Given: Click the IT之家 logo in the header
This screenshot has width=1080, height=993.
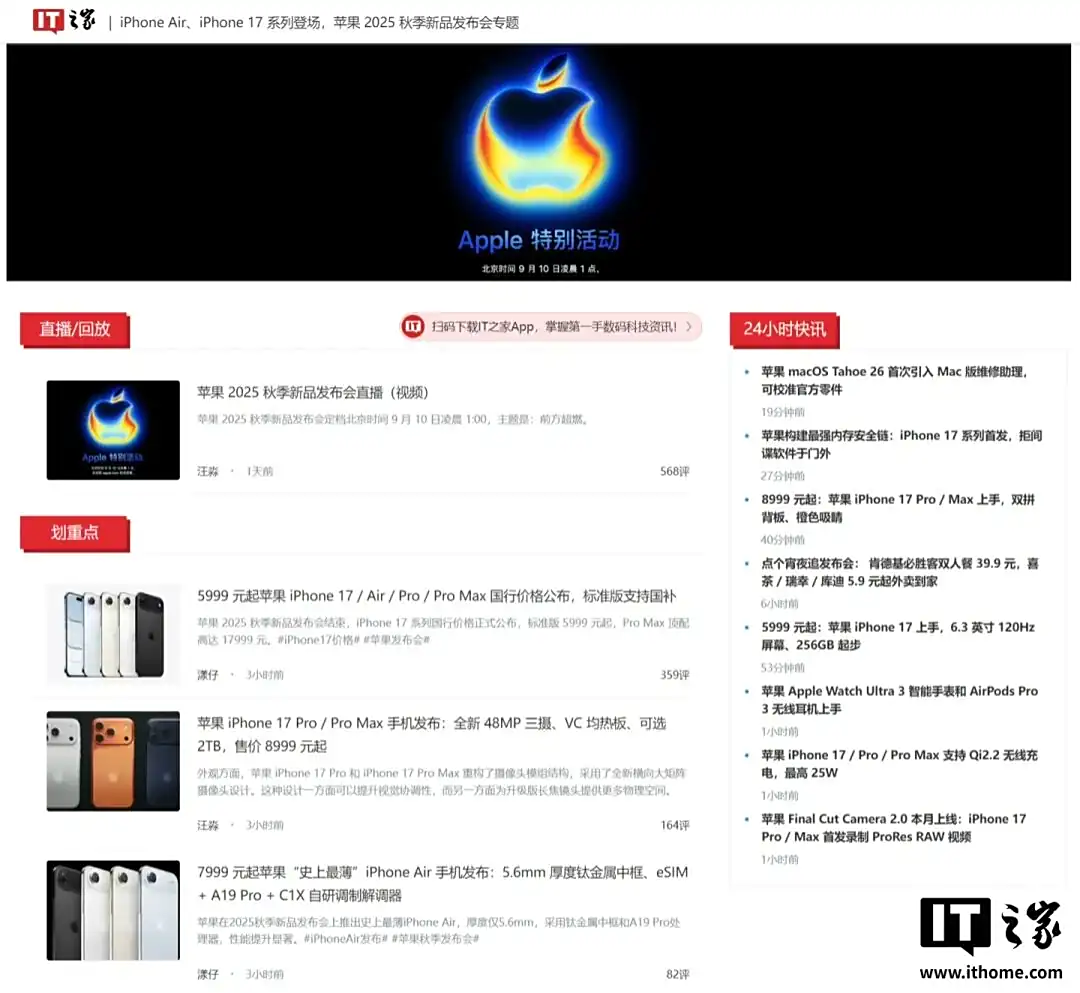Looking at the screenshot, I should (x=64, y=21).
